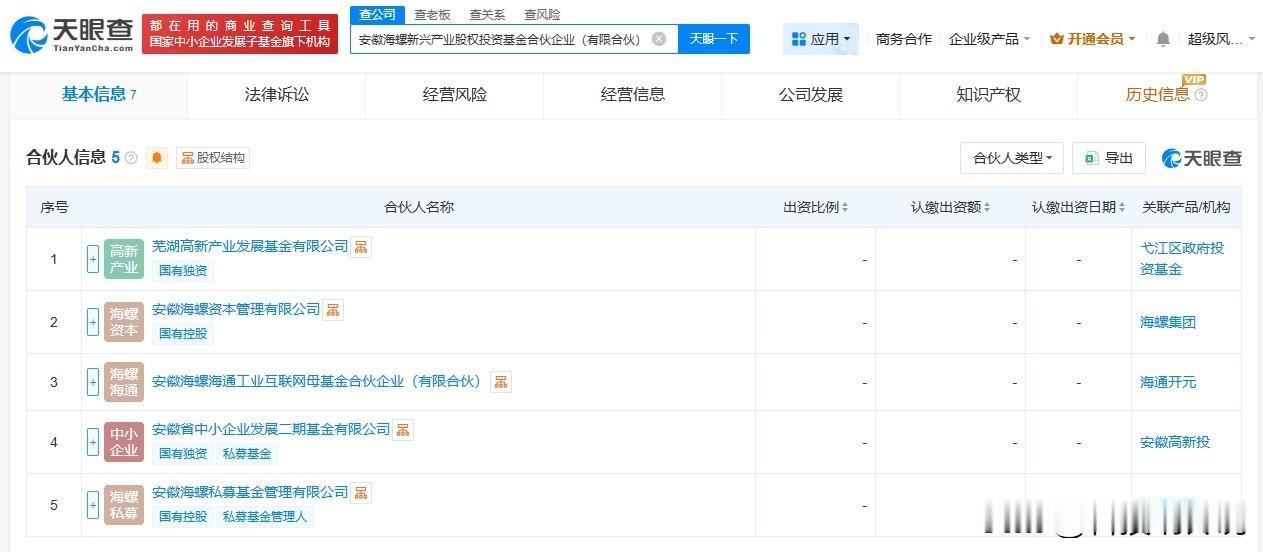Expand row 4 中小企业发展二期 with plus button
1263x552 pixels.
click(x=93, y=442)
